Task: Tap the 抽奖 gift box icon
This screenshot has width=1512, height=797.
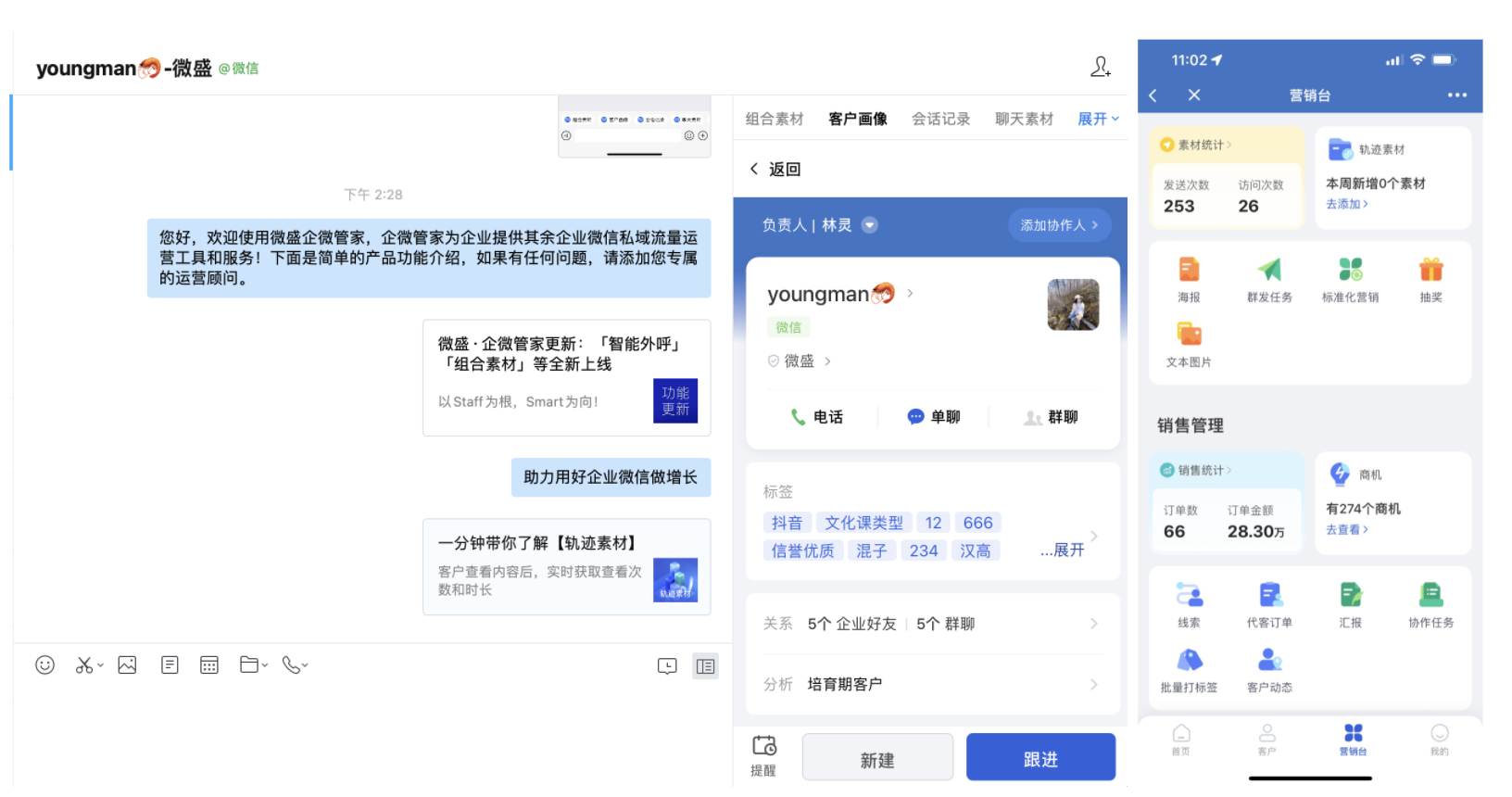Action: [1430, 270]
